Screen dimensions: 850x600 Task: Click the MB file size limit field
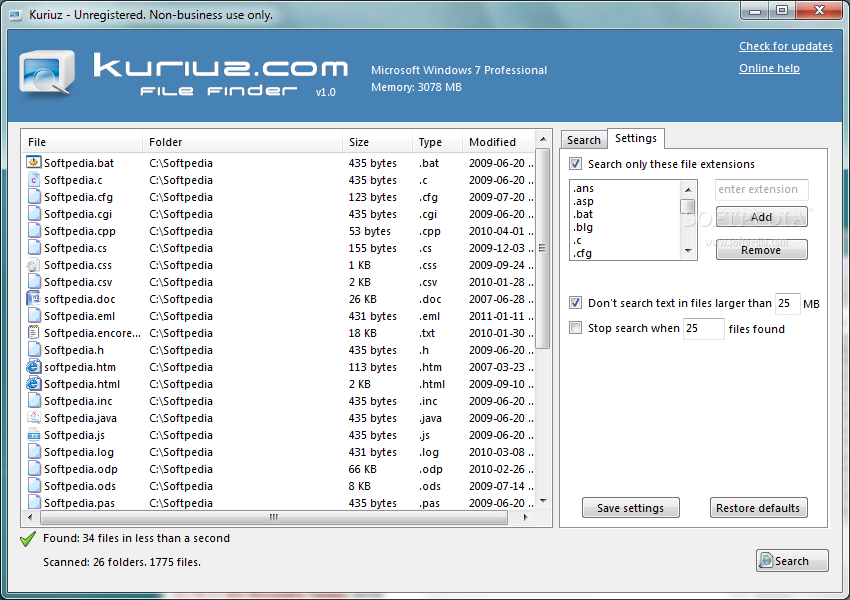787,303
